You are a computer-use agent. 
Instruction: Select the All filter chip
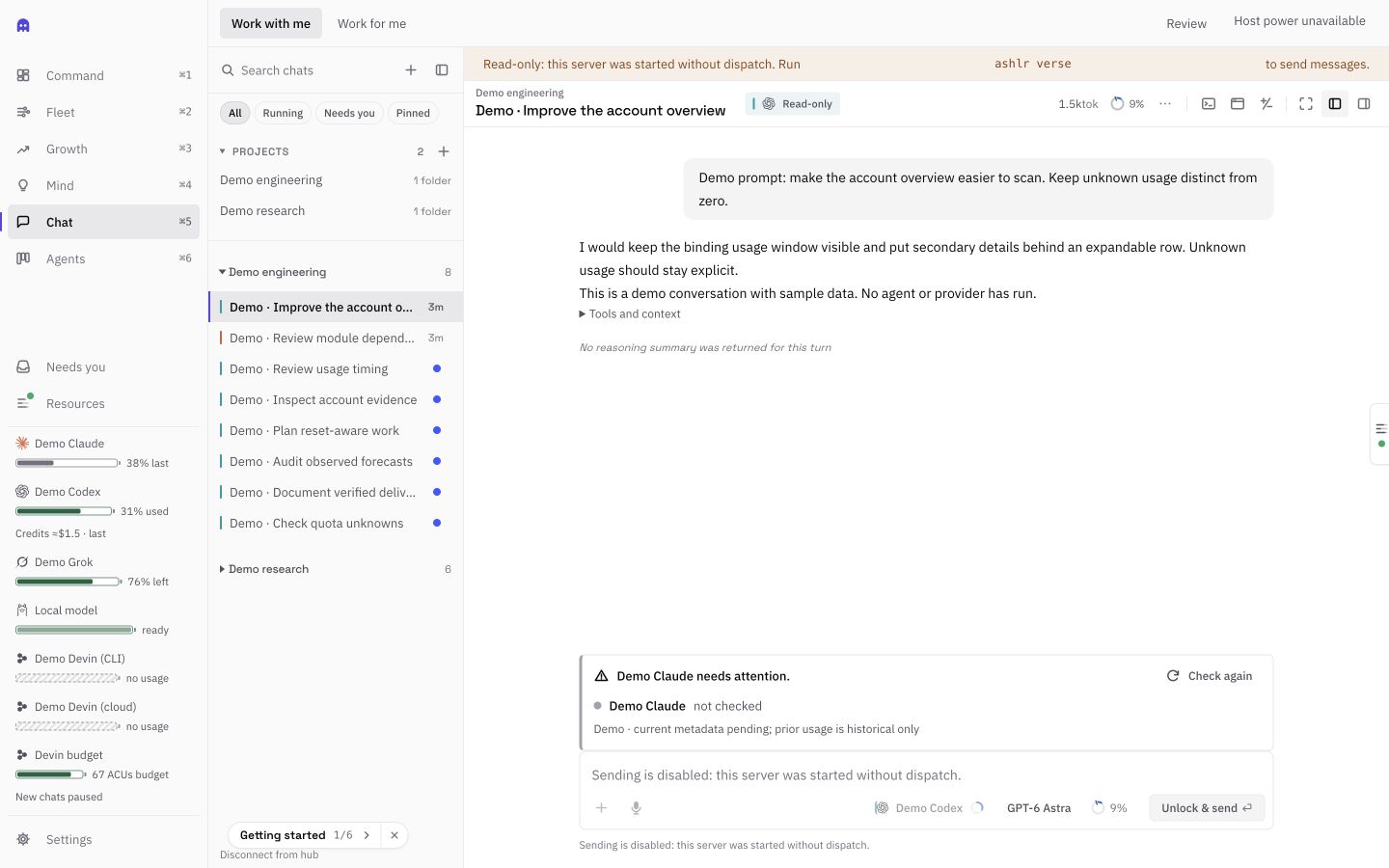click(x=235, y=113)
